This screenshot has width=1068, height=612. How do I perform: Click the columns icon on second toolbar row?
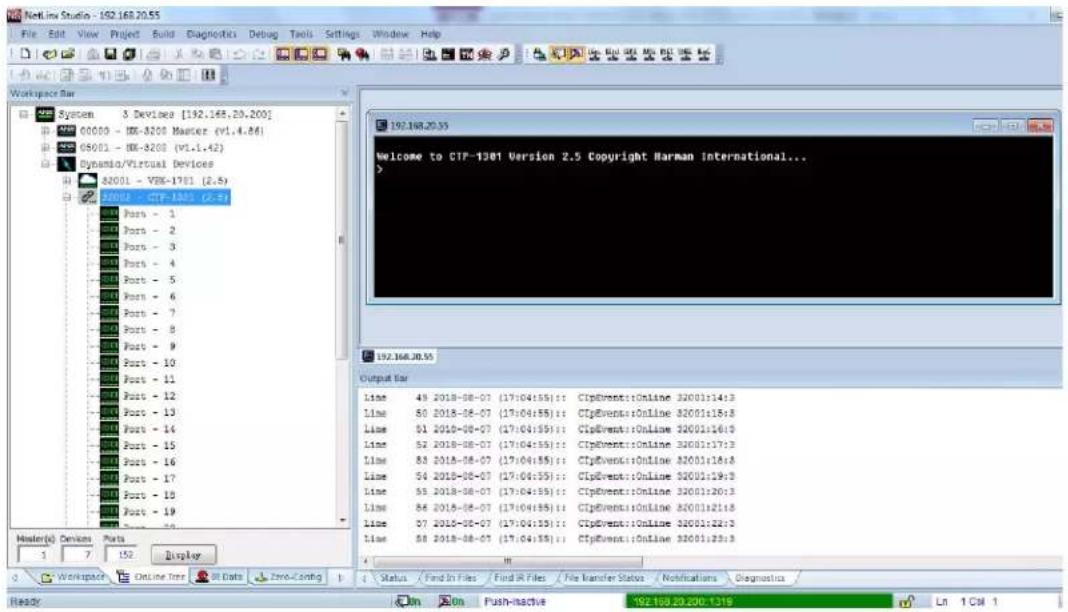coord(208,75)
